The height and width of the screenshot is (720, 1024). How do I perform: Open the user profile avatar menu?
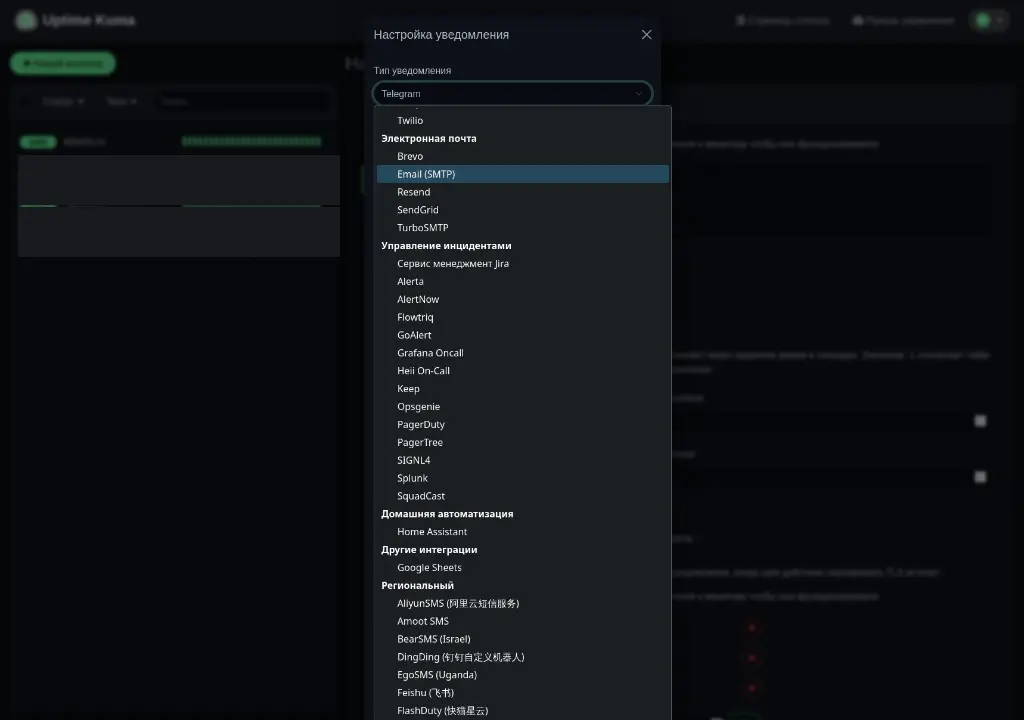(990, 20)
